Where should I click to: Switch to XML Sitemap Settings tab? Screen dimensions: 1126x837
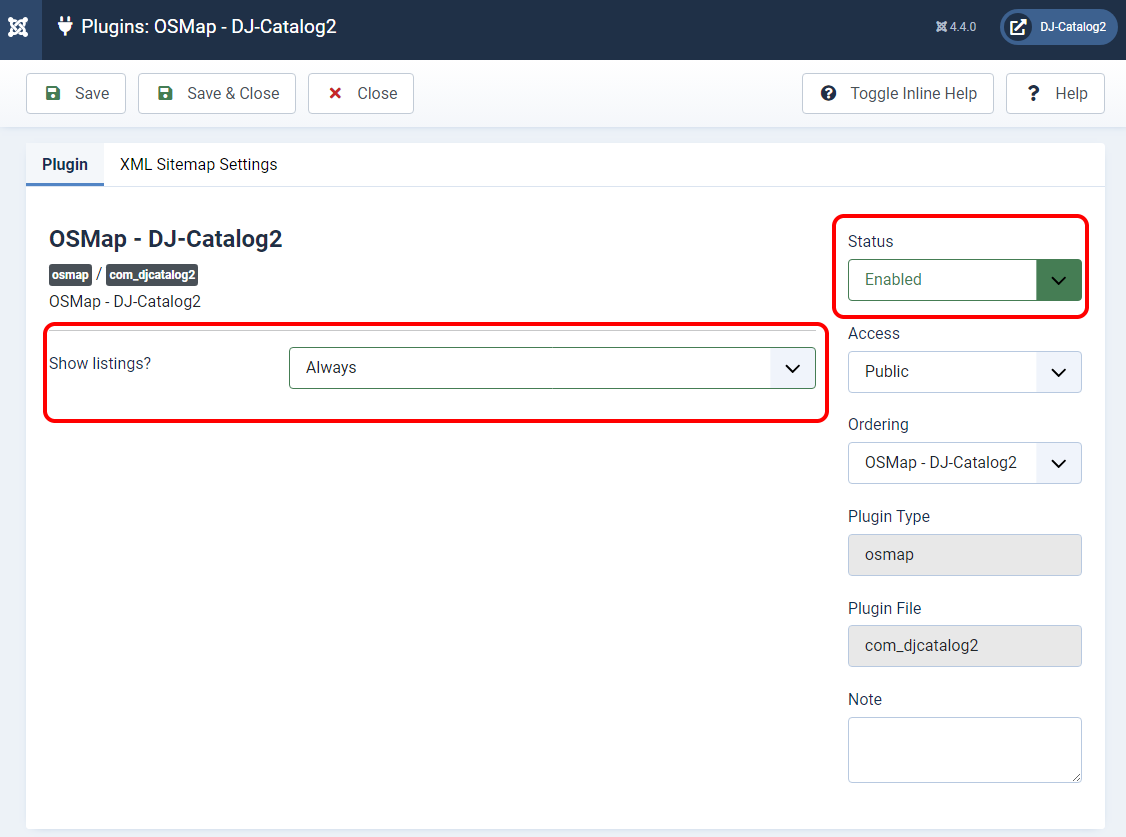tap(198, 164)
